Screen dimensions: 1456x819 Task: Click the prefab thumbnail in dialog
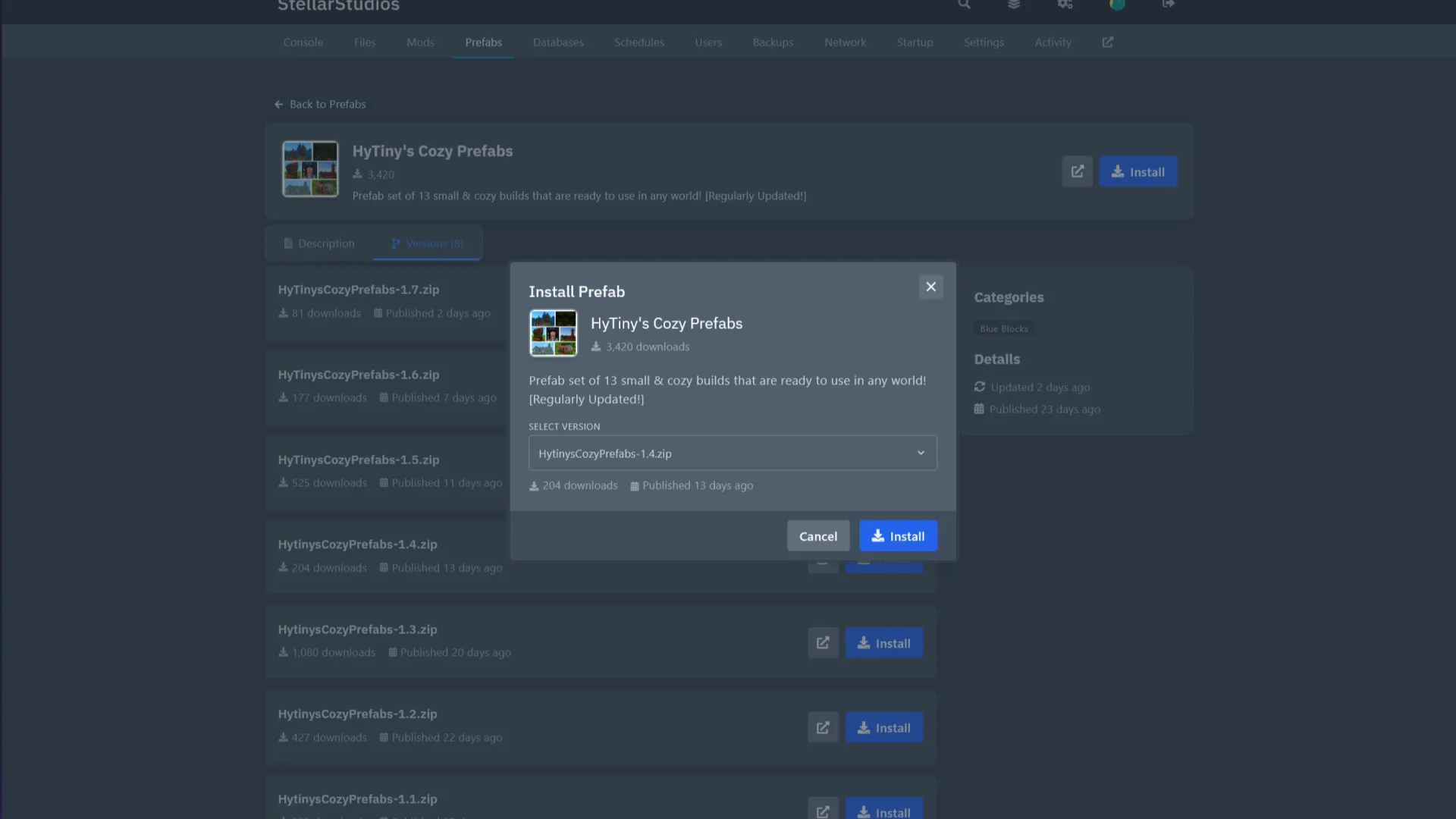[553, 333]
